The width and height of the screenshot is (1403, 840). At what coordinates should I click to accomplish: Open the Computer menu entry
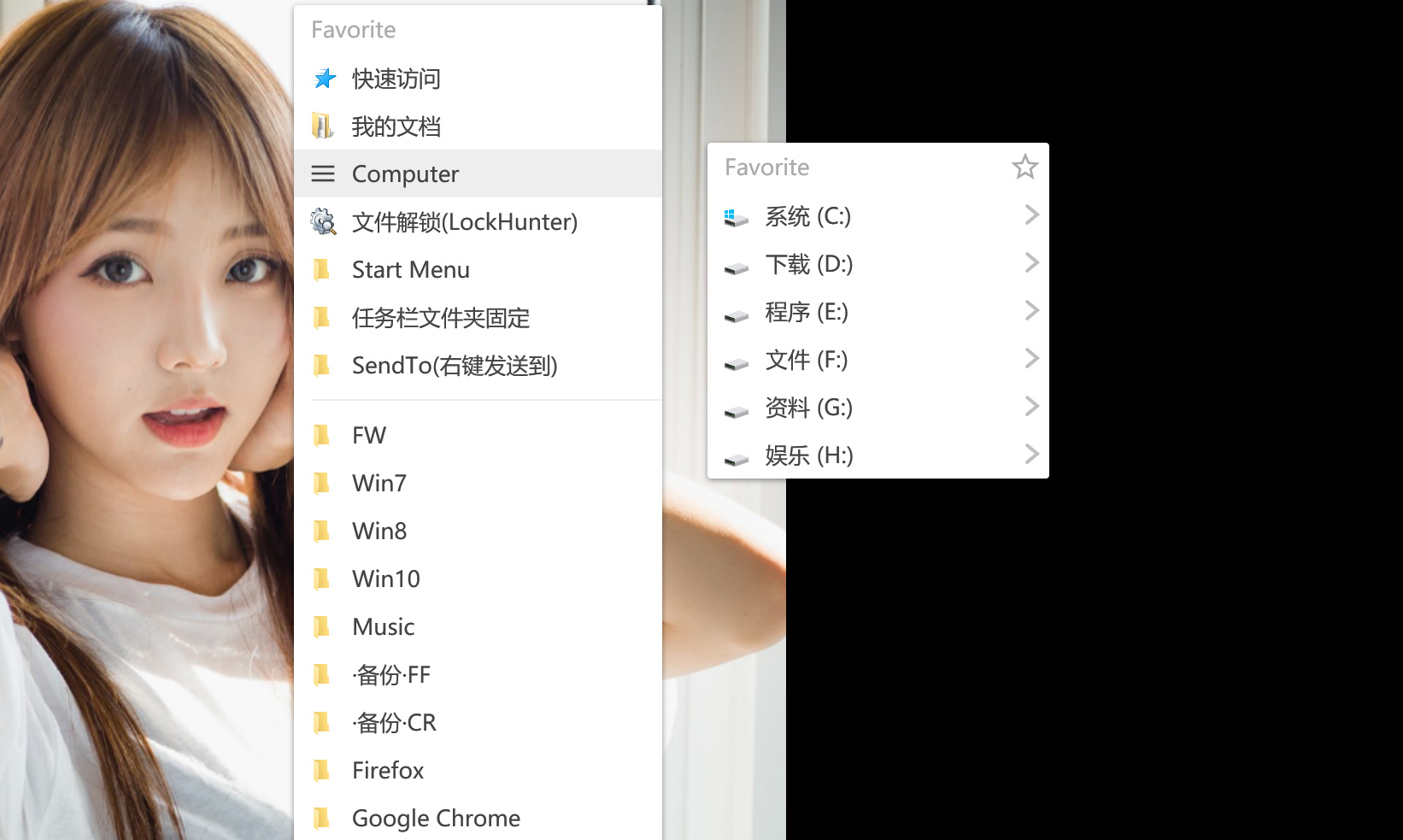coord(478,173)
